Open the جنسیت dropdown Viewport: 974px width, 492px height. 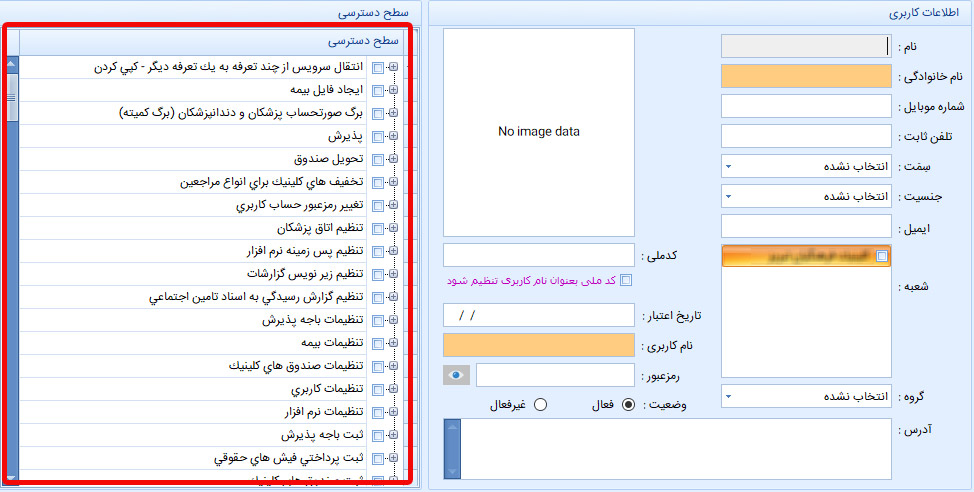coord(729,196)
